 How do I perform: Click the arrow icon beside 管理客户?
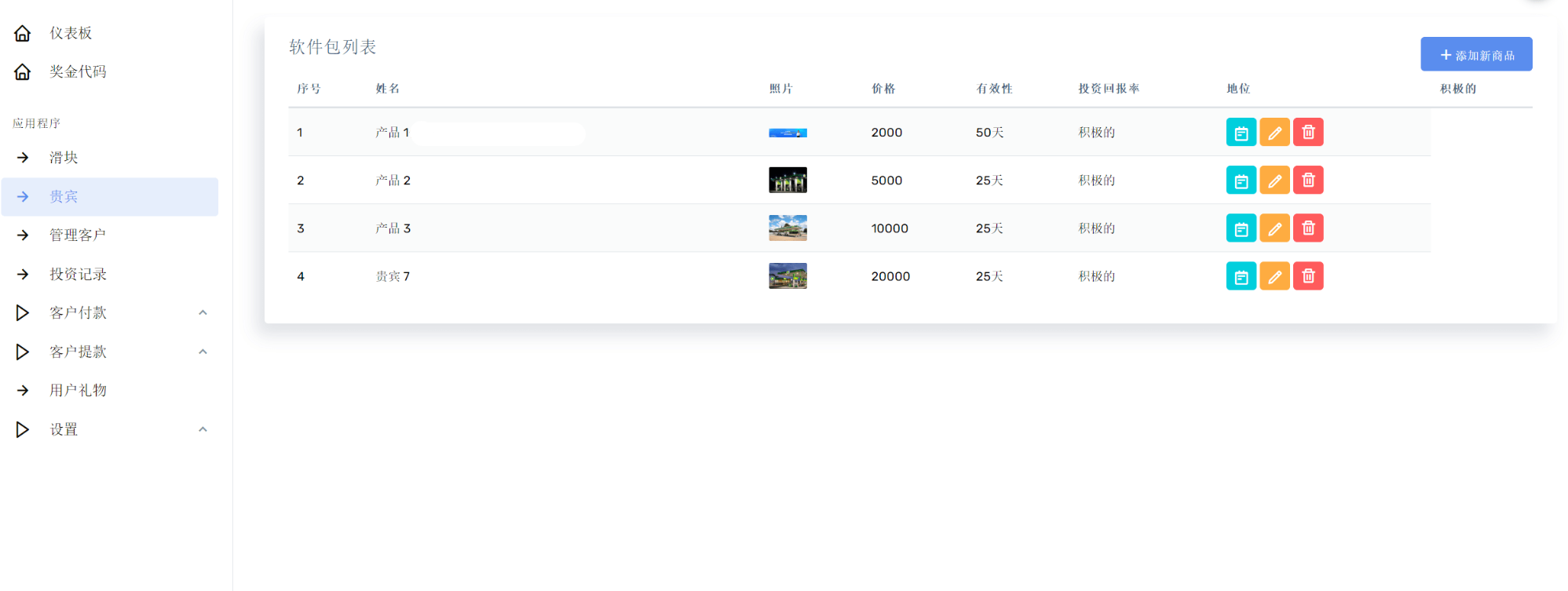[x=23, y=235]
